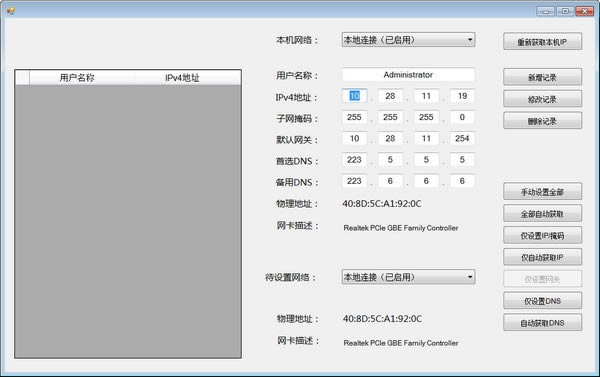The height and width of the screenshot is (377, 600).
Task: Click the 仅设置DNS button
Action: 543,301
